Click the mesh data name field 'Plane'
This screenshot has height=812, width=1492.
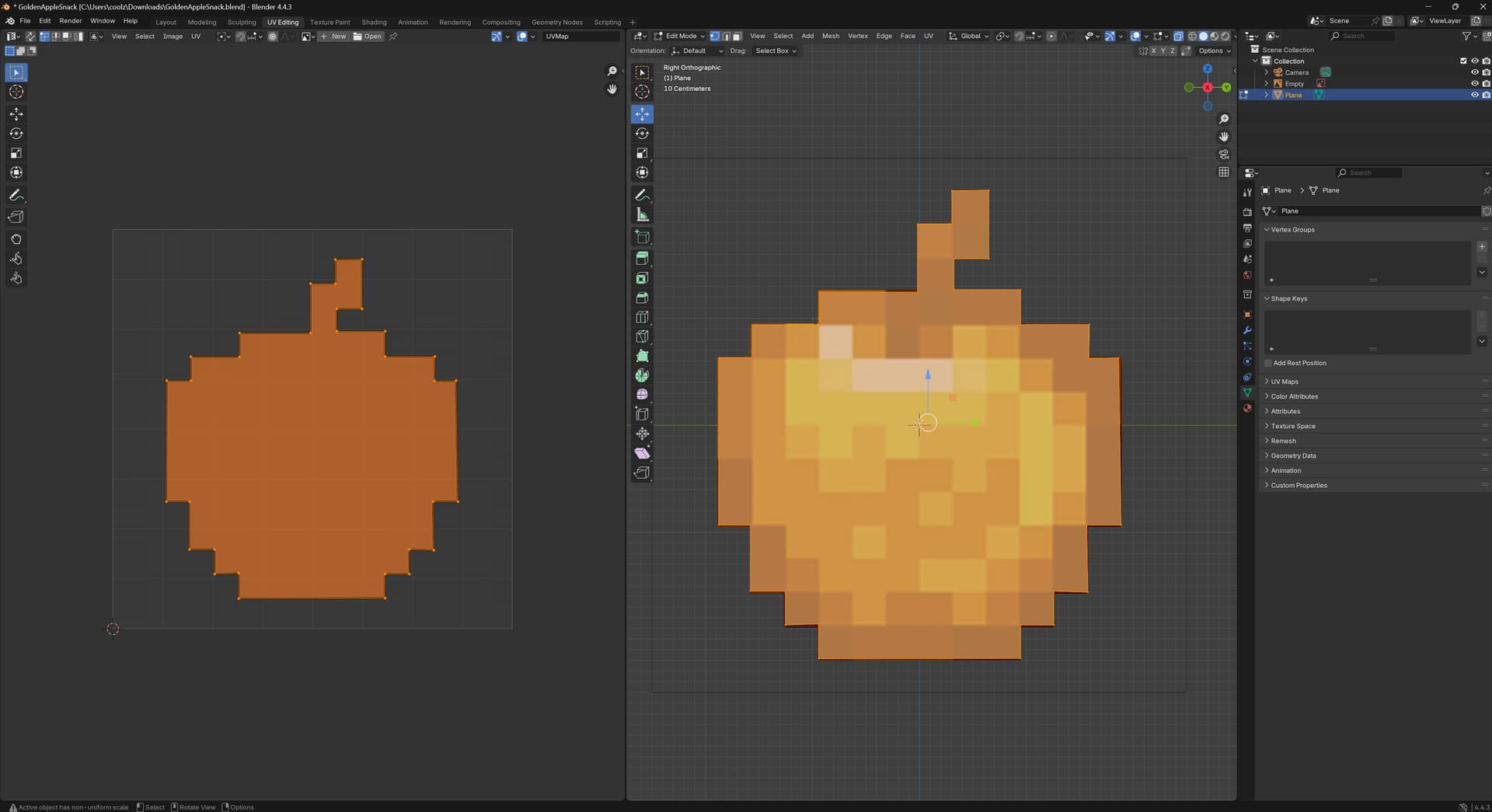coord(1378,211)
